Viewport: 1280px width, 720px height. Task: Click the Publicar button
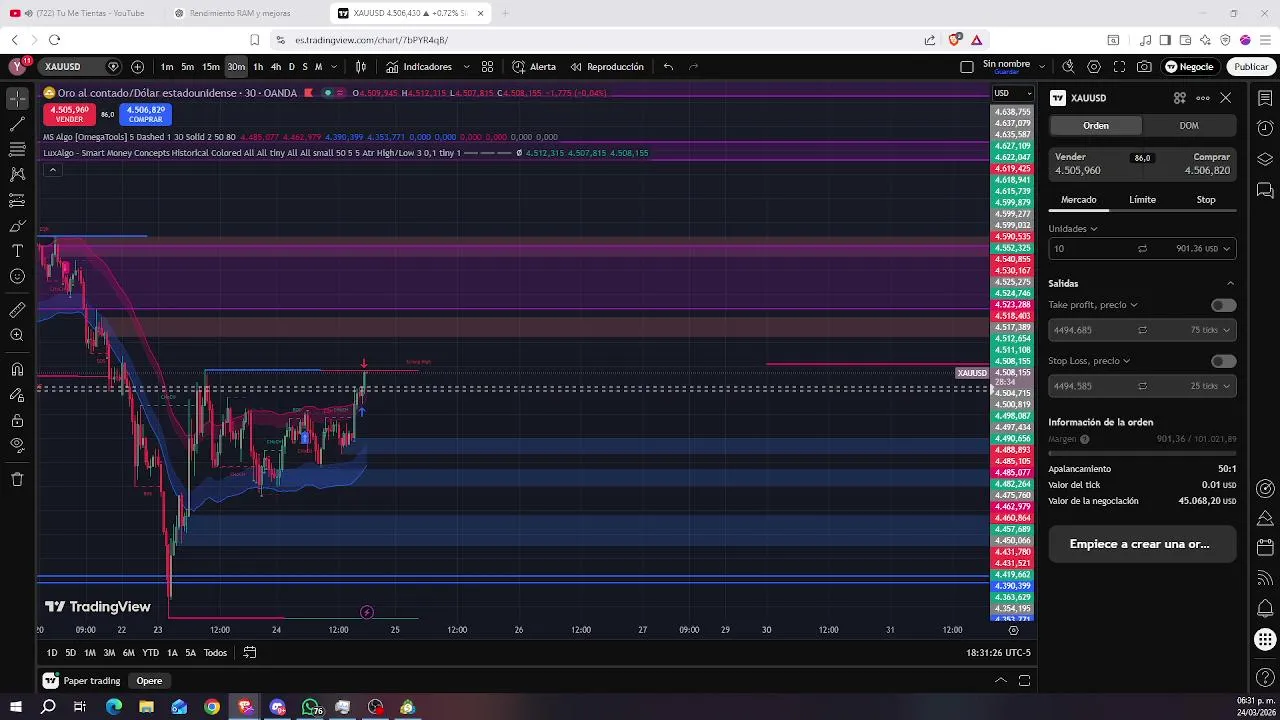pos(1251,67)
